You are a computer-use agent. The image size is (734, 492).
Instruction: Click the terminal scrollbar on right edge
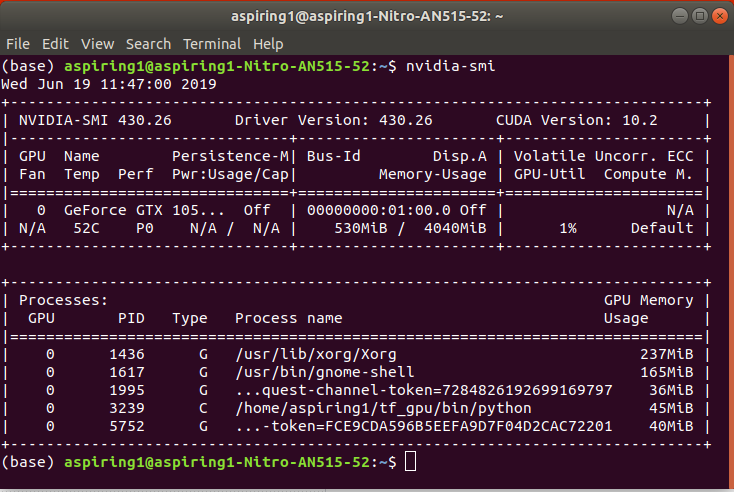click(x=732, y=272)
